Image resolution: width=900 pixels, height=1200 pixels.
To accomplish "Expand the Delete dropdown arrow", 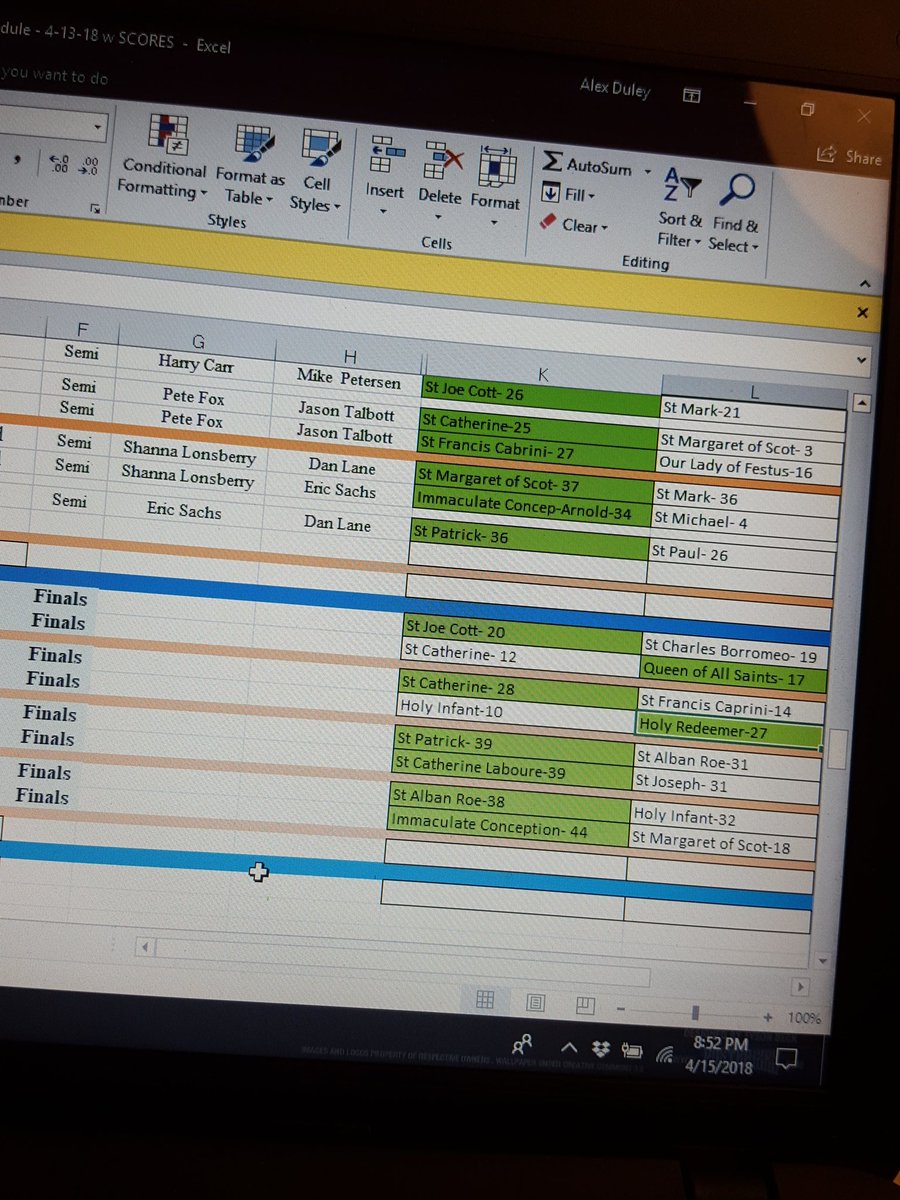I will (439, 216).
